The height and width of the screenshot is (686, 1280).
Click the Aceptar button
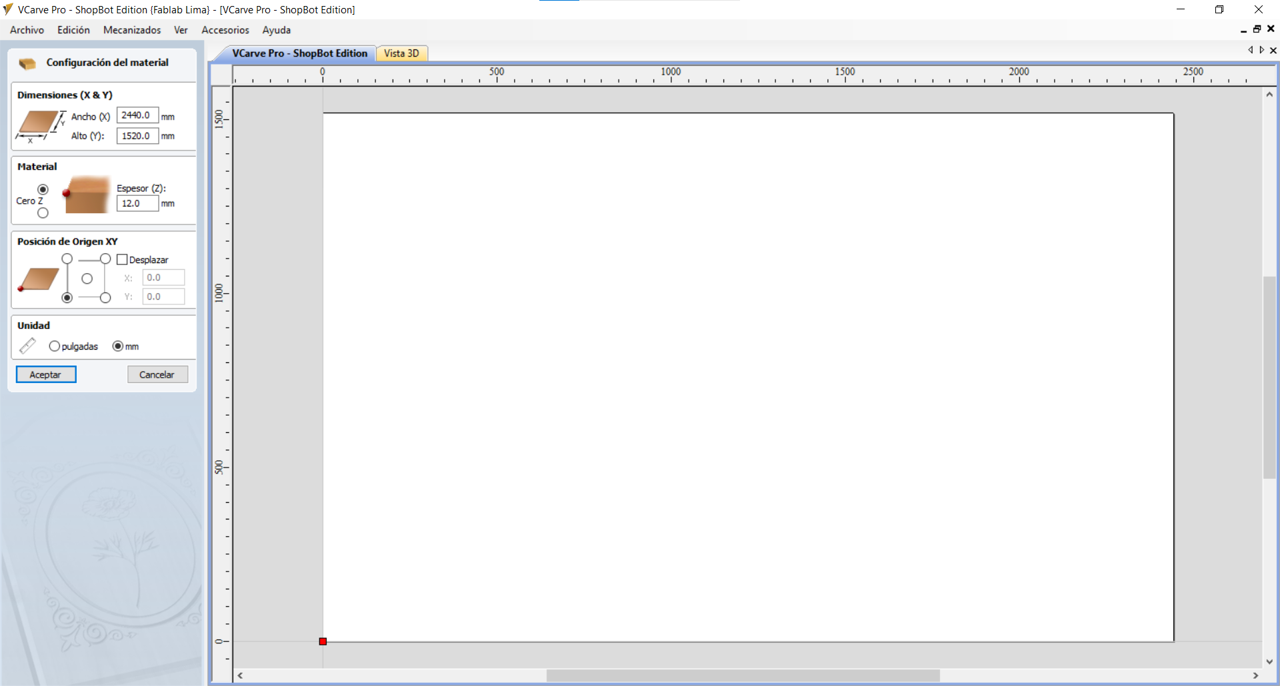[x=46, y=374]
